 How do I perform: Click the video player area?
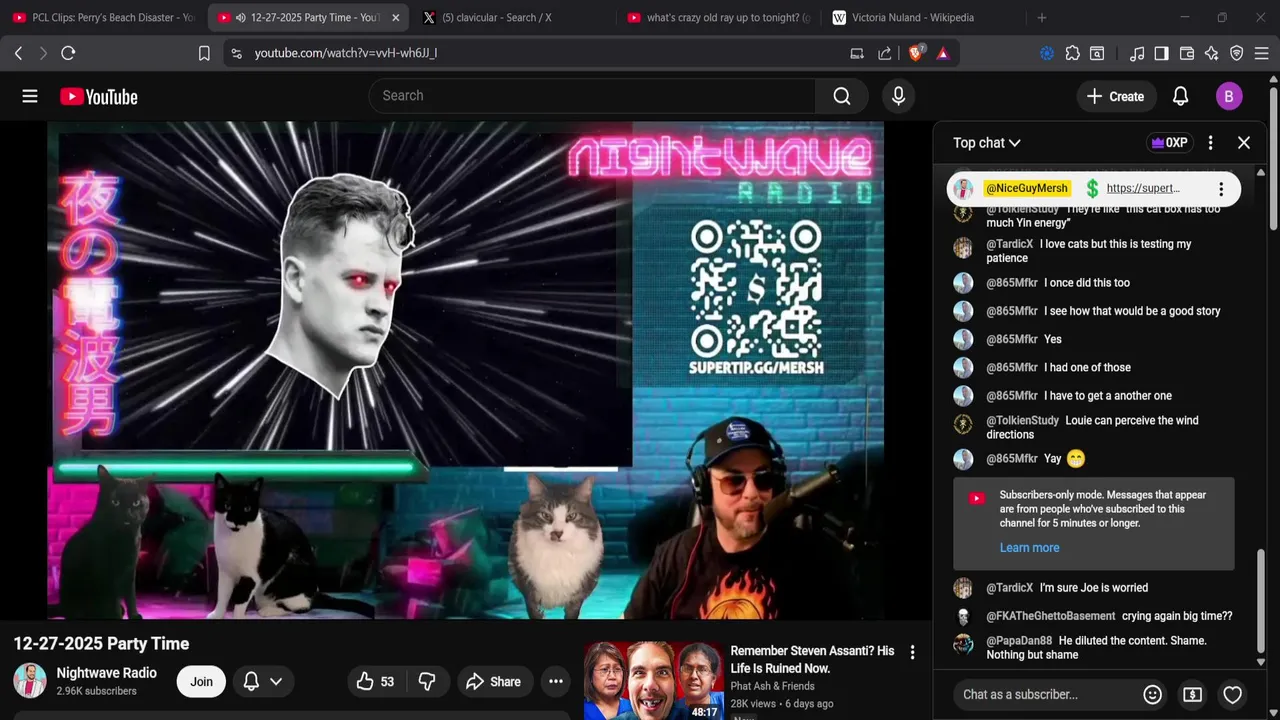pos(465,370)
